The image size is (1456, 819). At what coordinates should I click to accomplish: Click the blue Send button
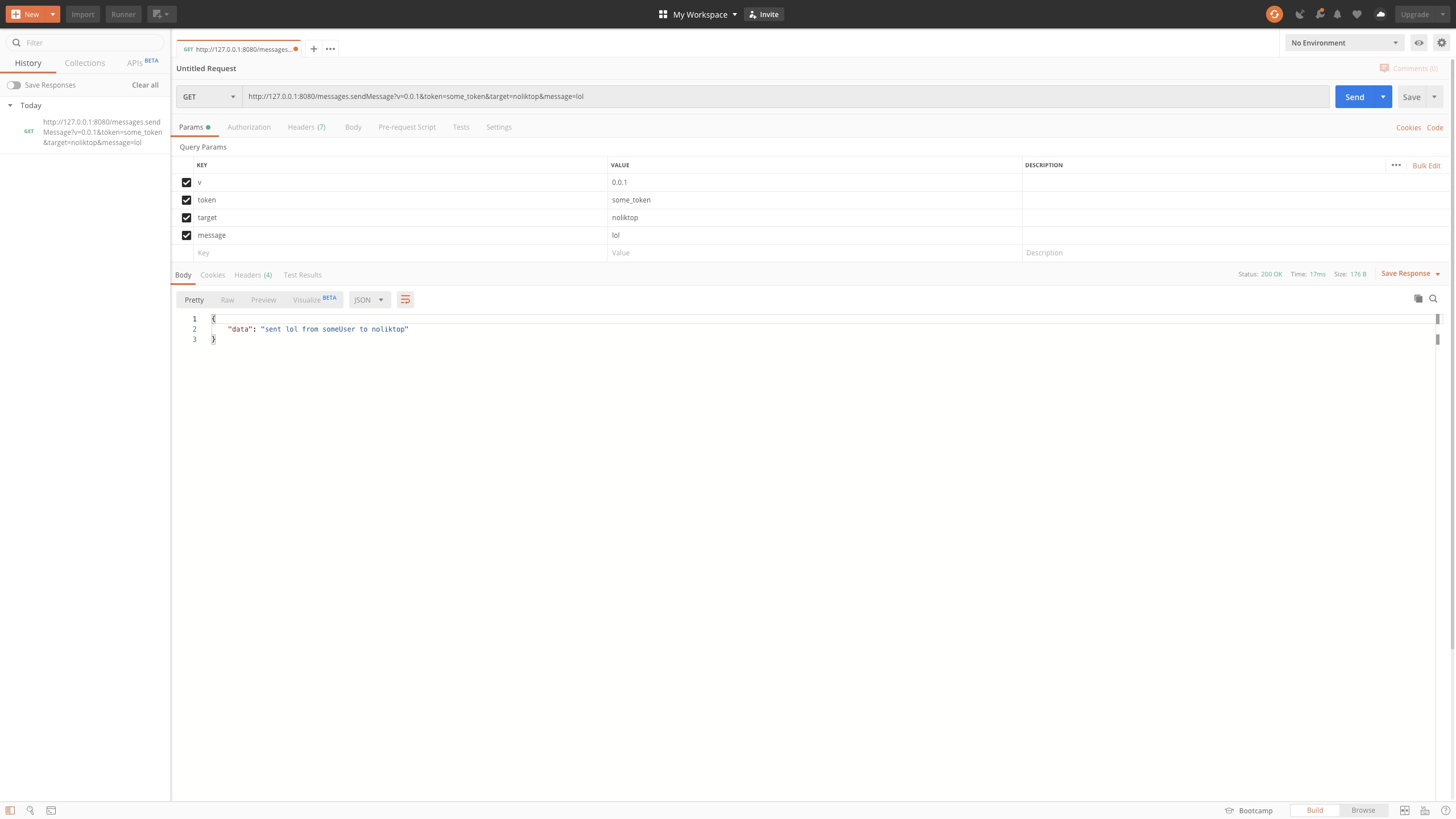click(1355, 97)
